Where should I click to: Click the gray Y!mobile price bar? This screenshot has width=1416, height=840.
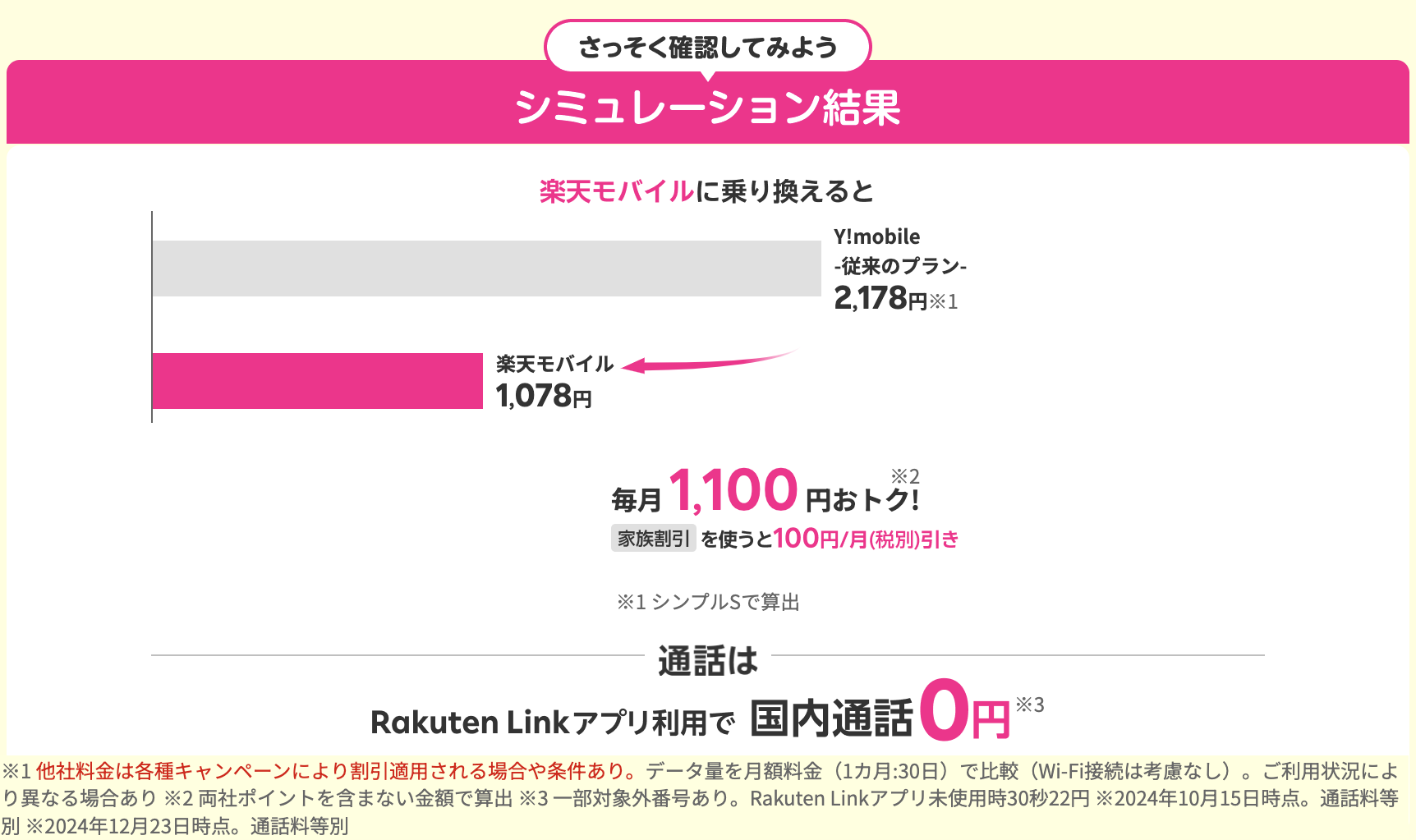[486, 269]
